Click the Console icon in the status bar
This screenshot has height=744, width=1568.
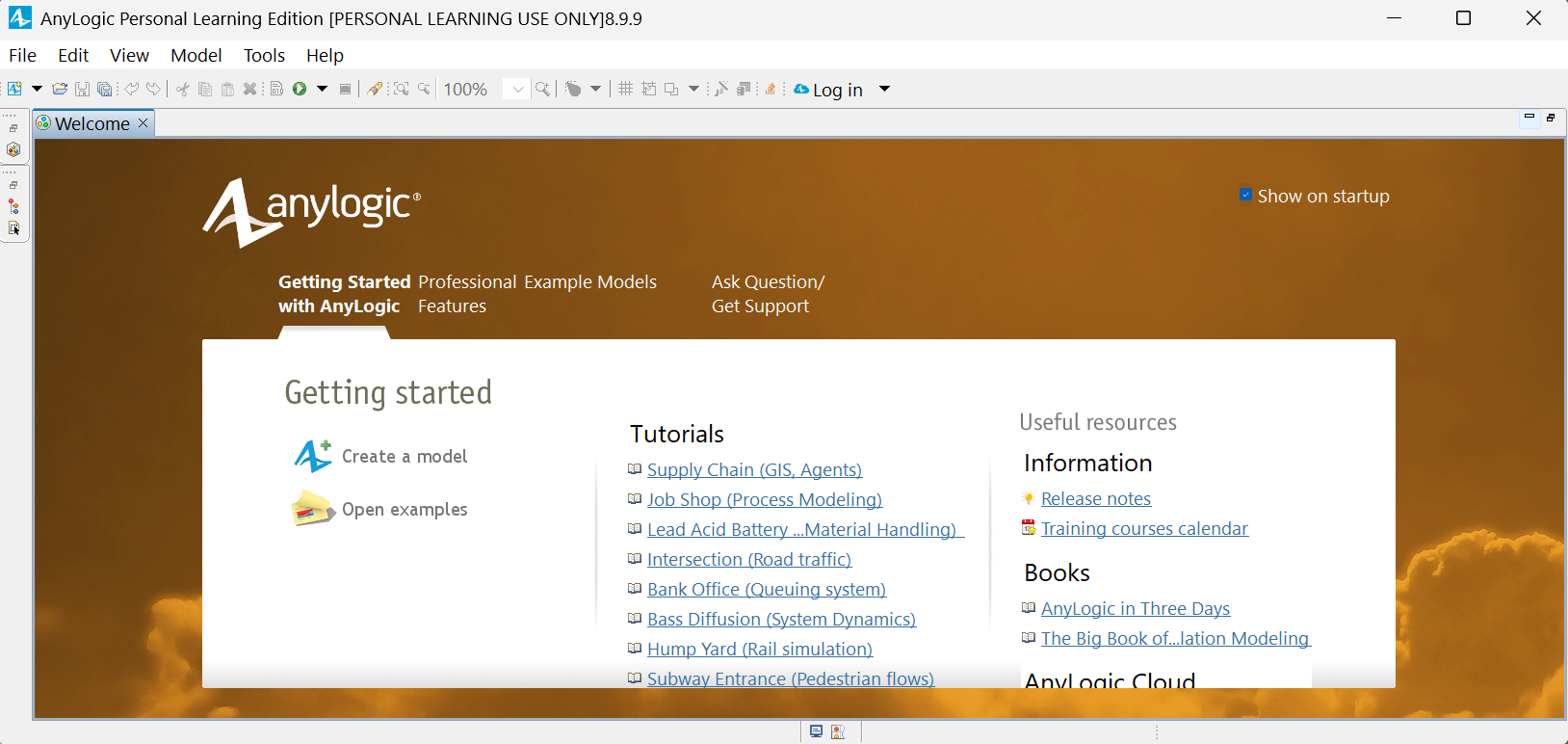tap(816, 731)
